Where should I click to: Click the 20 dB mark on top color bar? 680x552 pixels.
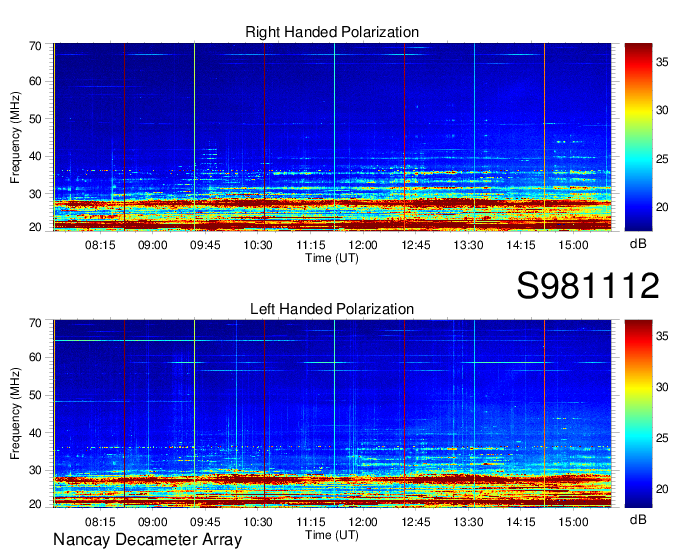click(662, 207)
